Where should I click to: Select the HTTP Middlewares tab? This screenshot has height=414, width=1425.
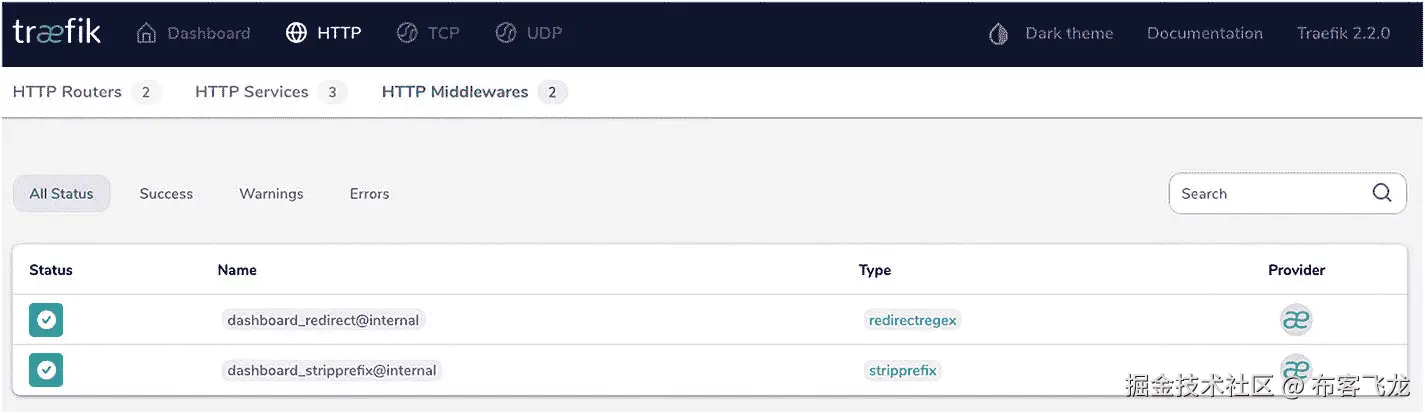tap(473, 92)
